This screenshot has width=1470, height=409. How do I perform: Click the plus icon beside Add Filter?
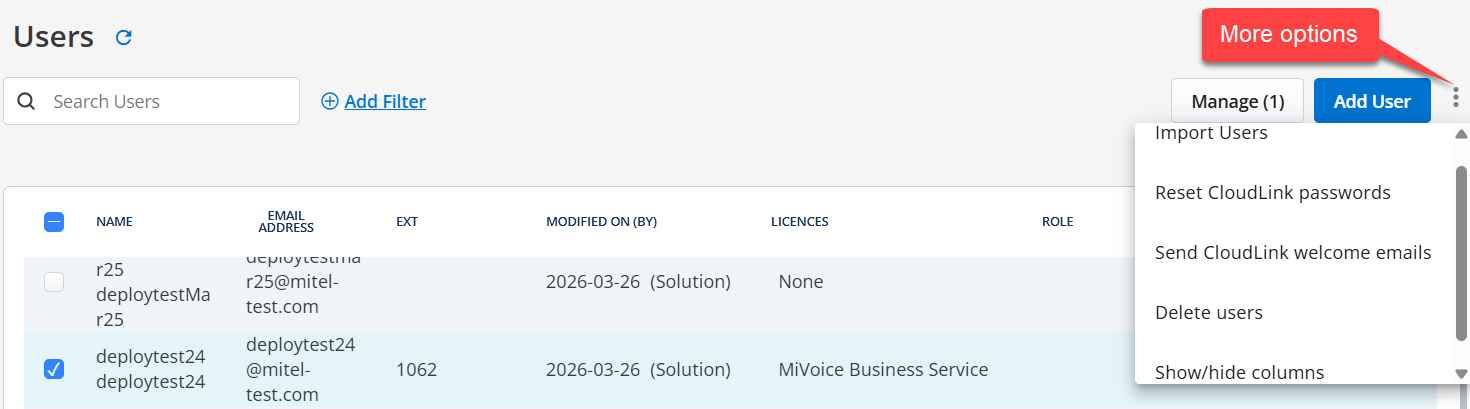pos(330,101)
